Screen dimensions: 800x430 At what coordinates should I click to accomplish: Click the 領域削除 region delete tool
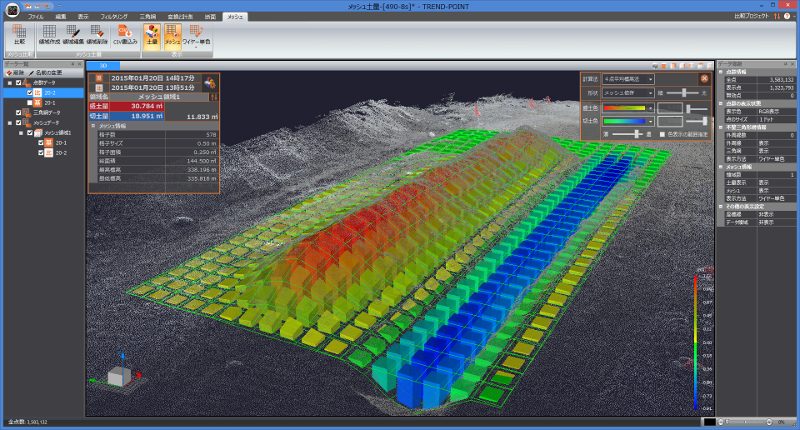point(97,35)
